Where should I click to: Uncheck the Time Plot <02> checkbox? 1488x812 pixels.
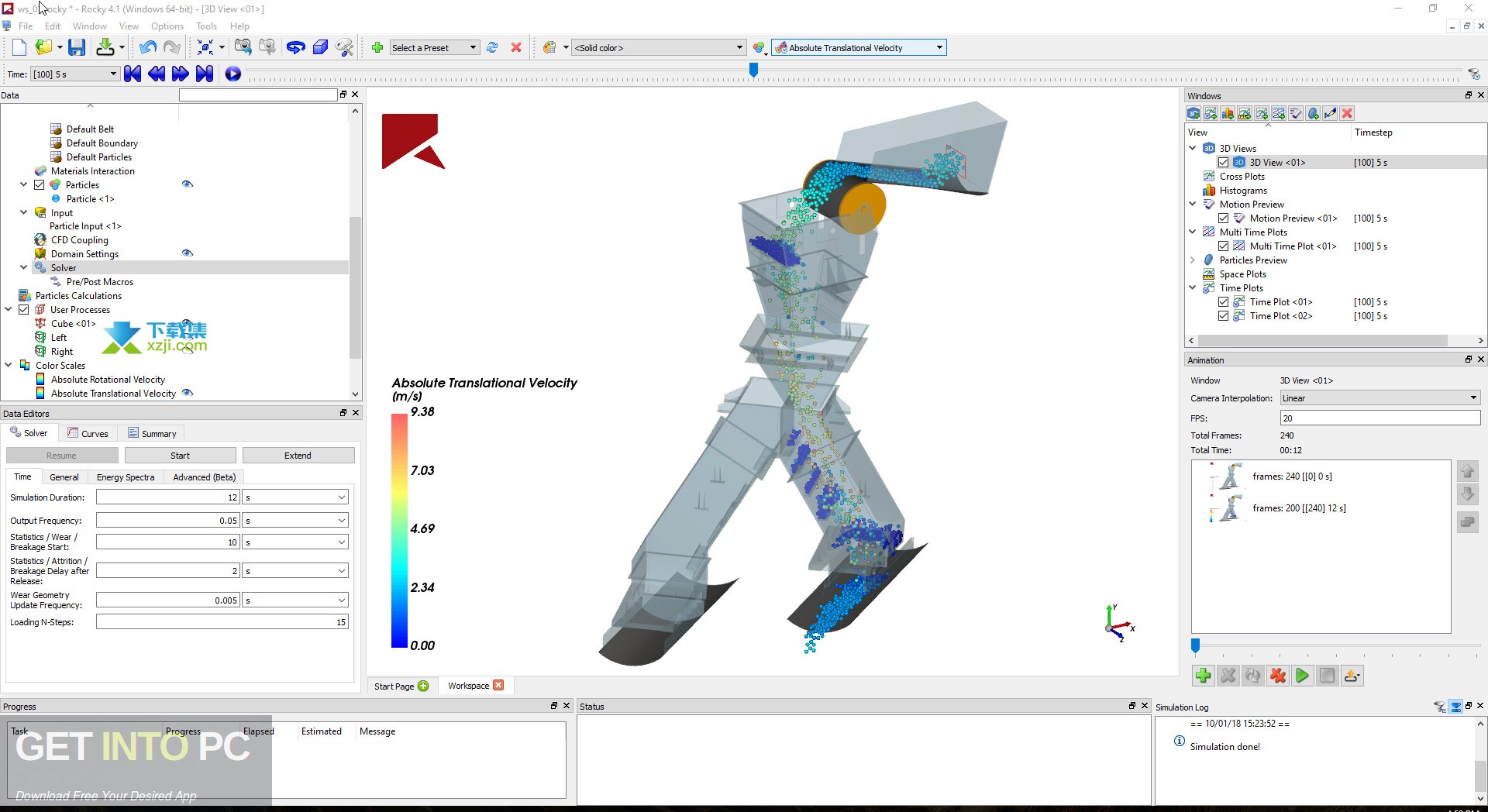1223,316
